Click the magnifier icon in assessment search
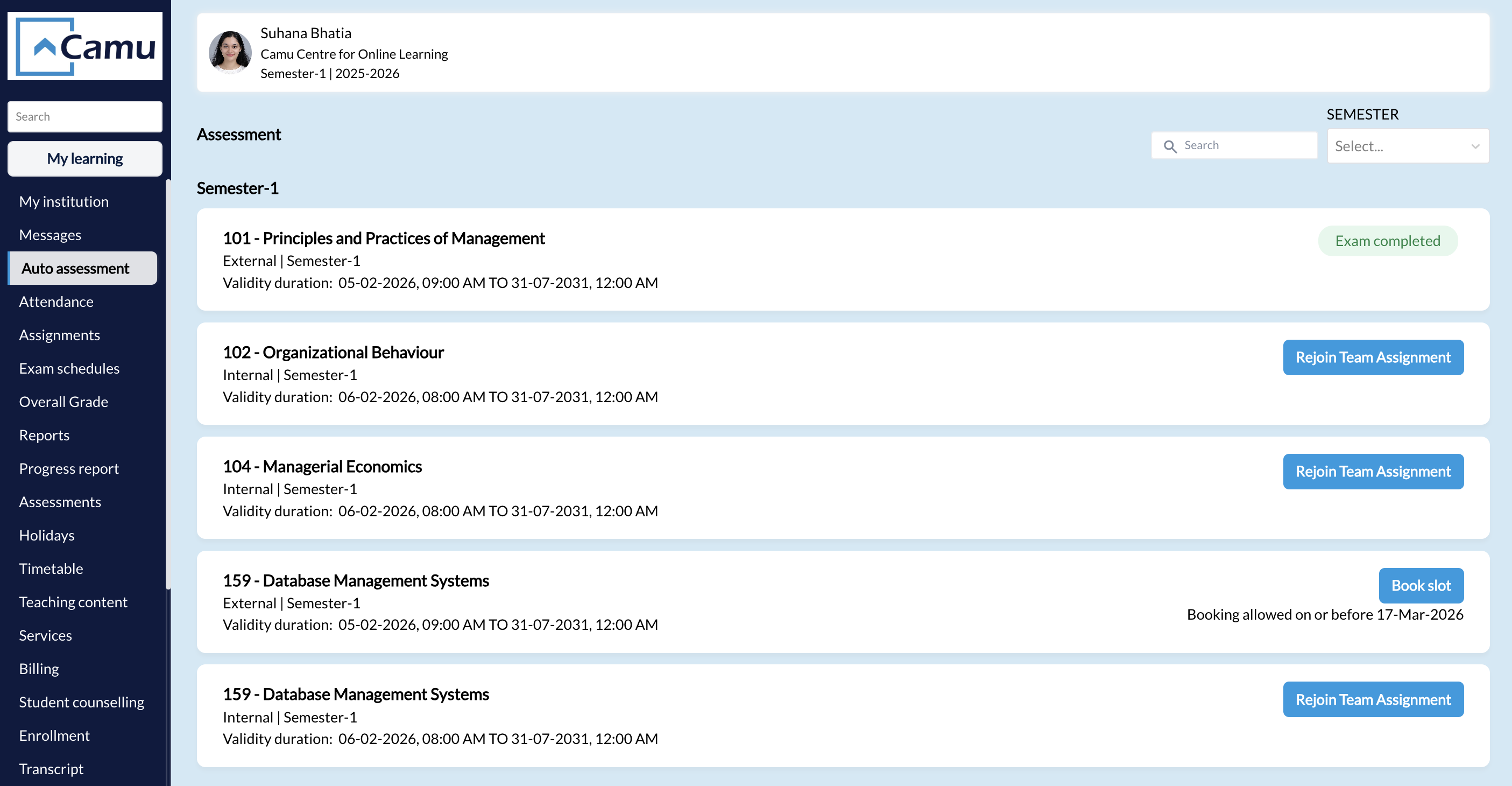This screenshot has width=1512, height=786. click(1170, 146)
